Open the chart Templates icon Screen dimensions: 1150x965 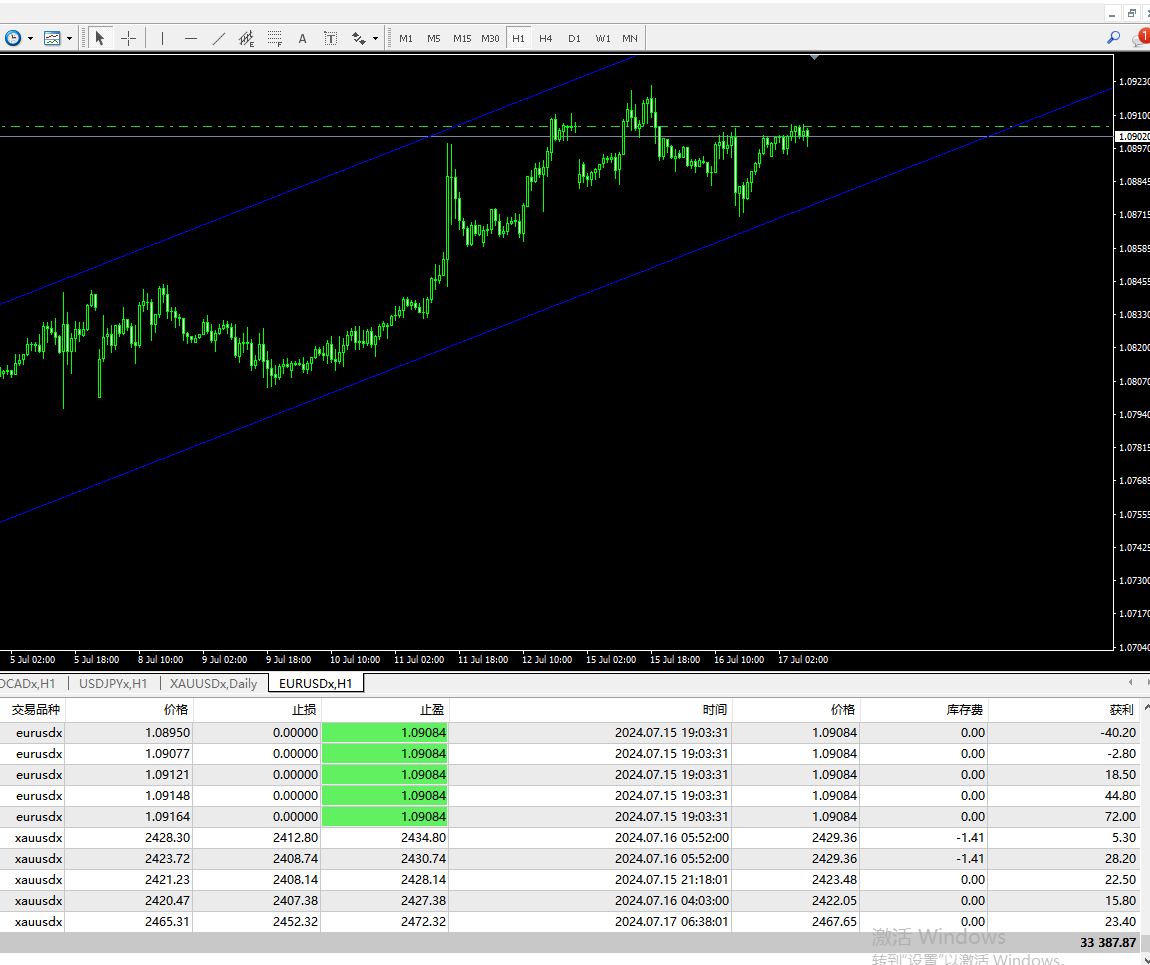[x=52, y=38]
